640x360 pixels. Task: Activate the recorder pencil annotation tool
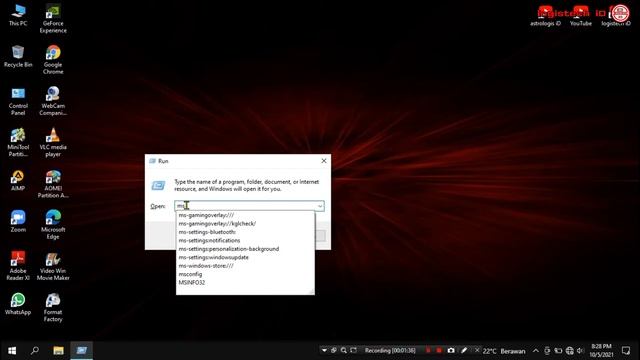tap(464, 350)
